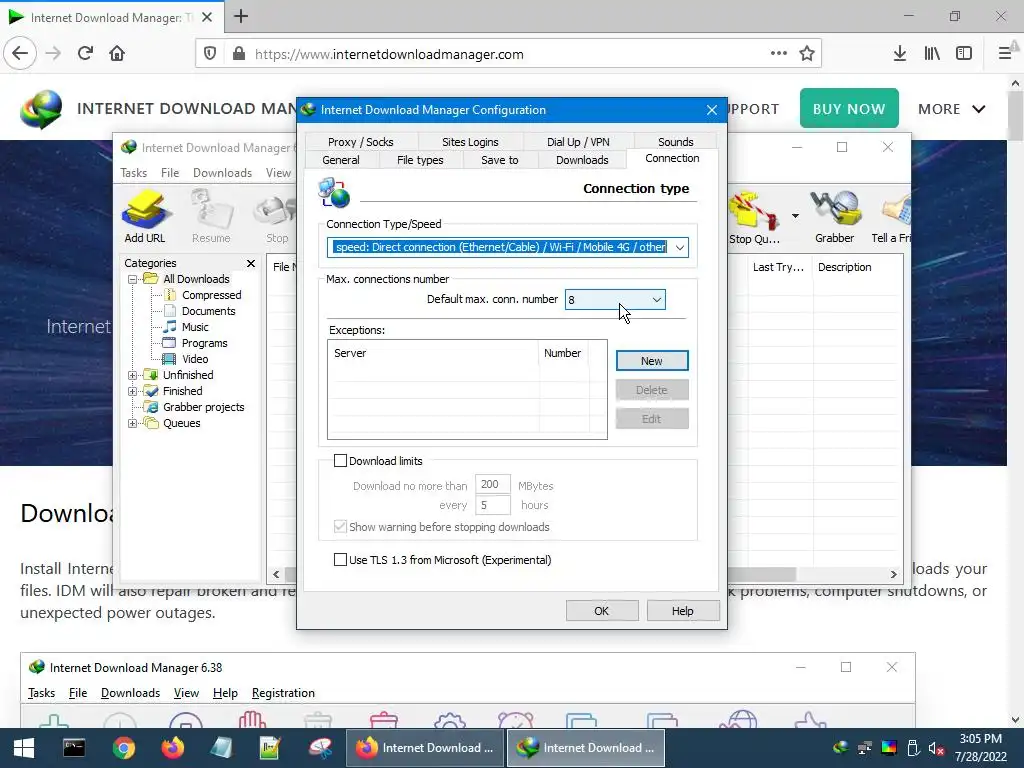Screen dimensions: 1024x768
Task: Open Windows Start menu
Action: point(24,748)
